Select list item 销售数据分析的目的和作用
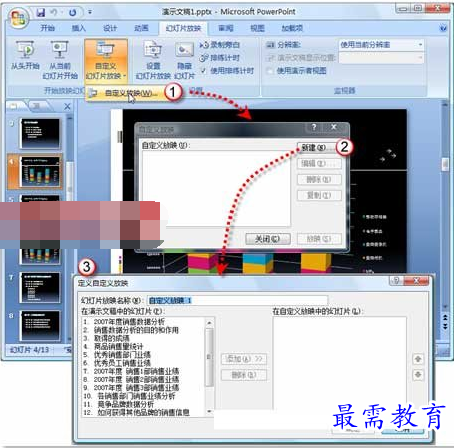454x448 pixels. (136, 330)
